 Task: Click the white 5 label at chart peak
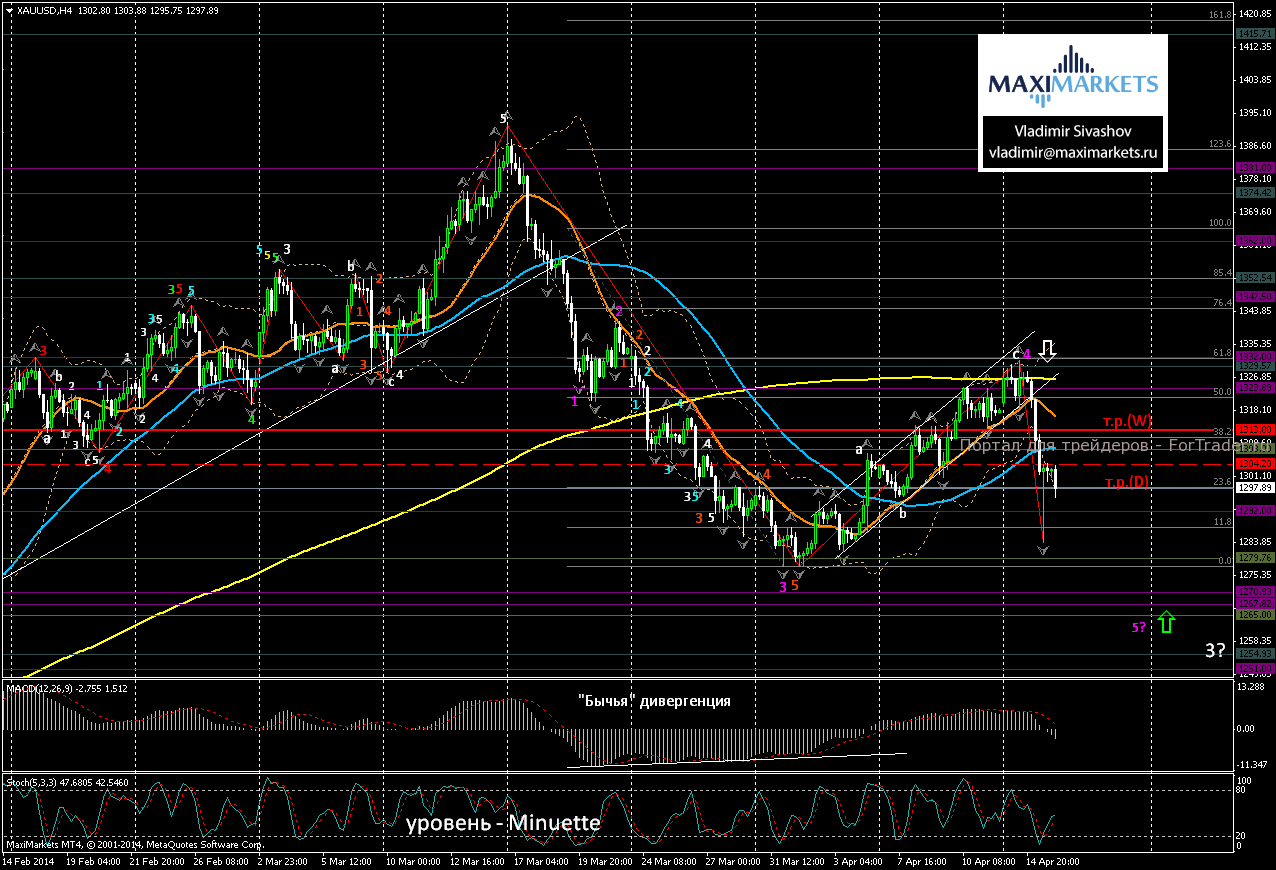click(505, 118)
